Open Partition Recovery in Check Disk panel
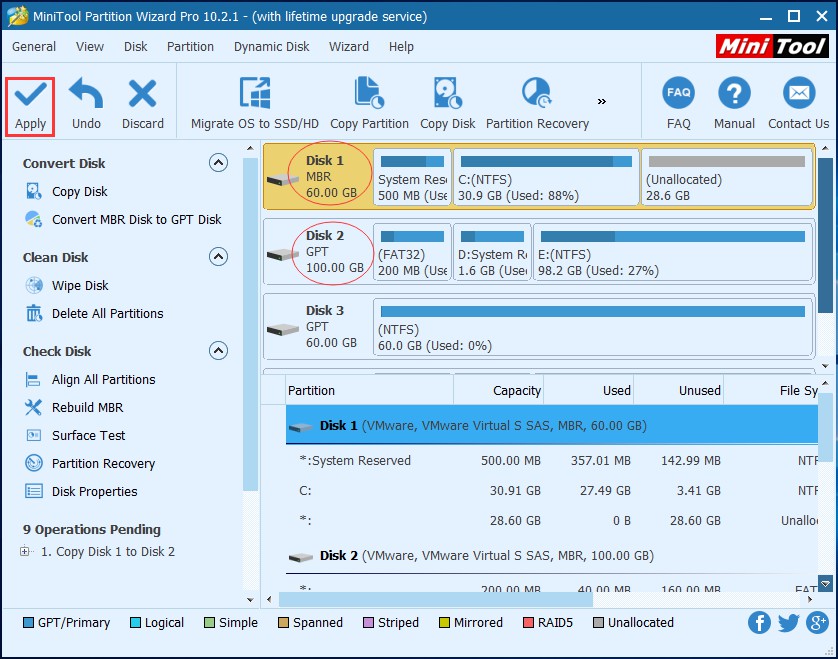Image resolution: width=838 pixels, height=659 pixels. point(90,463)
